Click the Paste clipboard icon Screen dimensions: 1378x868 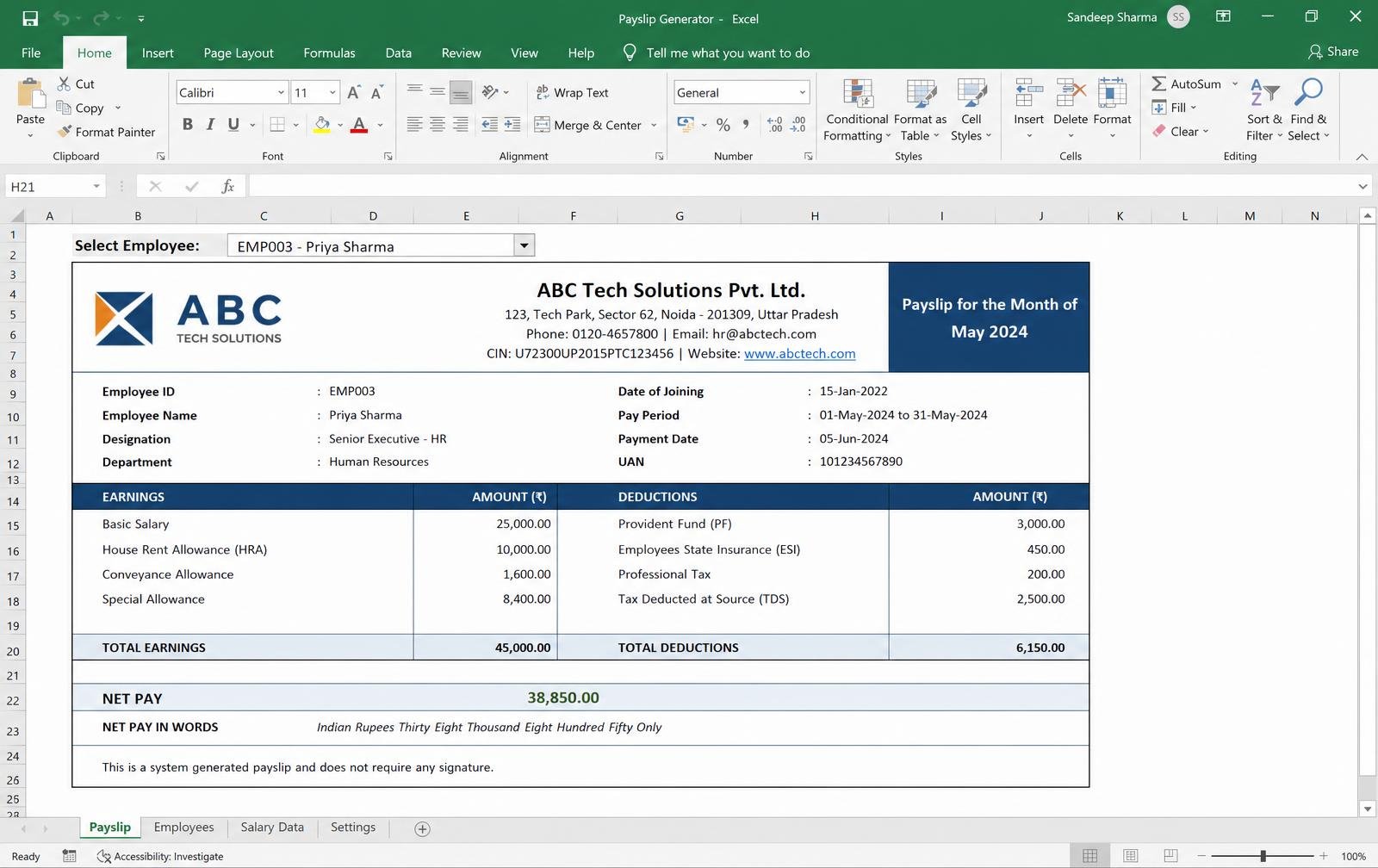(x=30, y=94)
